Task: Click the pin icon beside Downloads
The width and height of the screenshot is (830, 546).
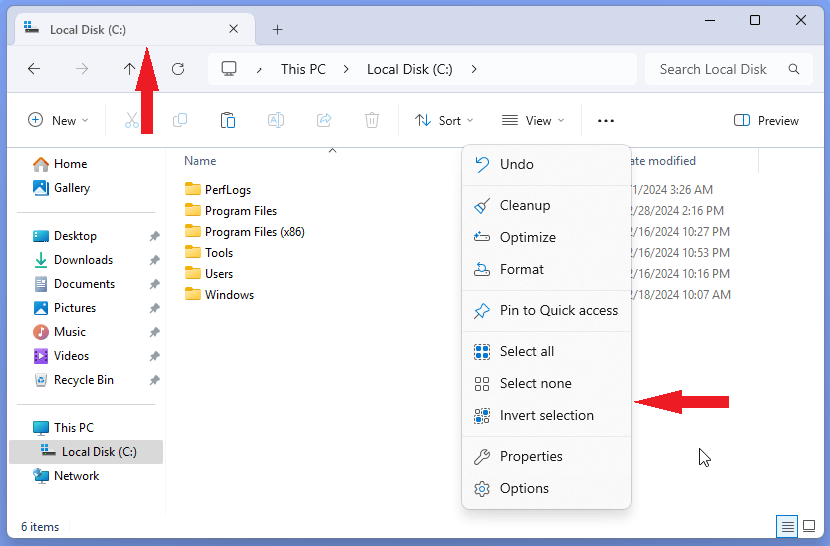Action: point(154,260)
